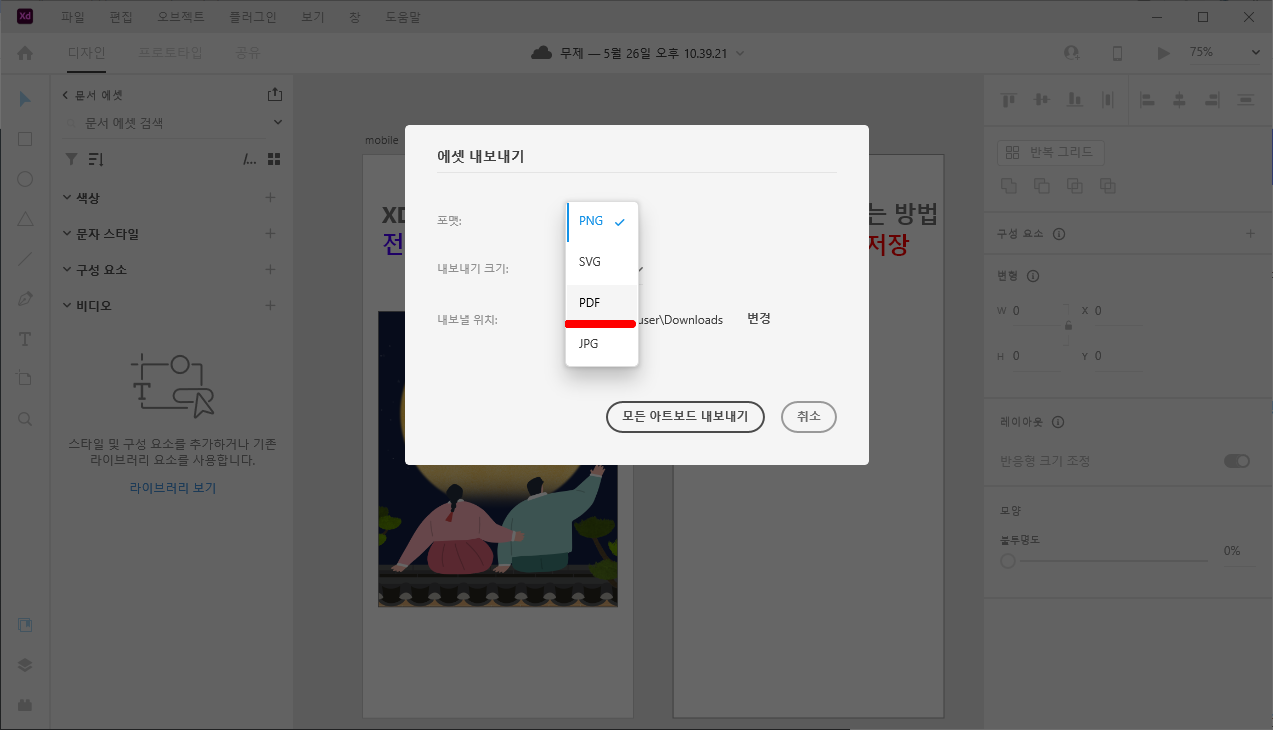Select the Zoom tool in the toolbar
The height and width of the screenshot is (730, 1273).
pos(24,418)
